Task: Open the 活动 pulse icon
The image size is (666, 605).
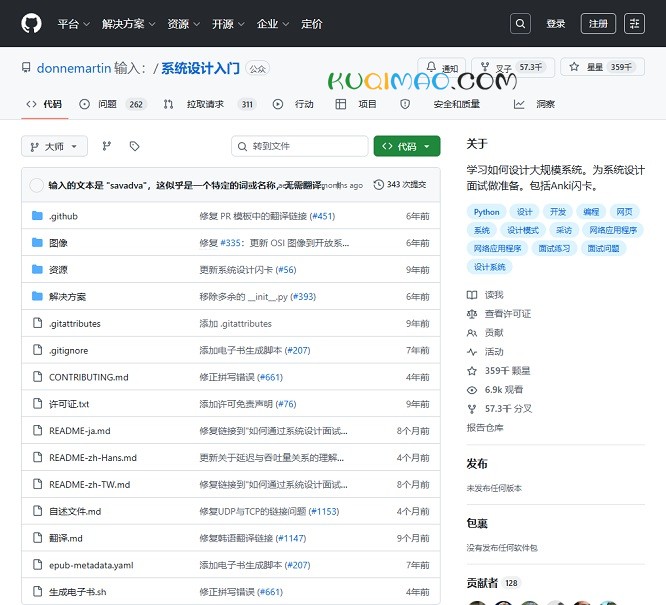Action: (472, 352)
